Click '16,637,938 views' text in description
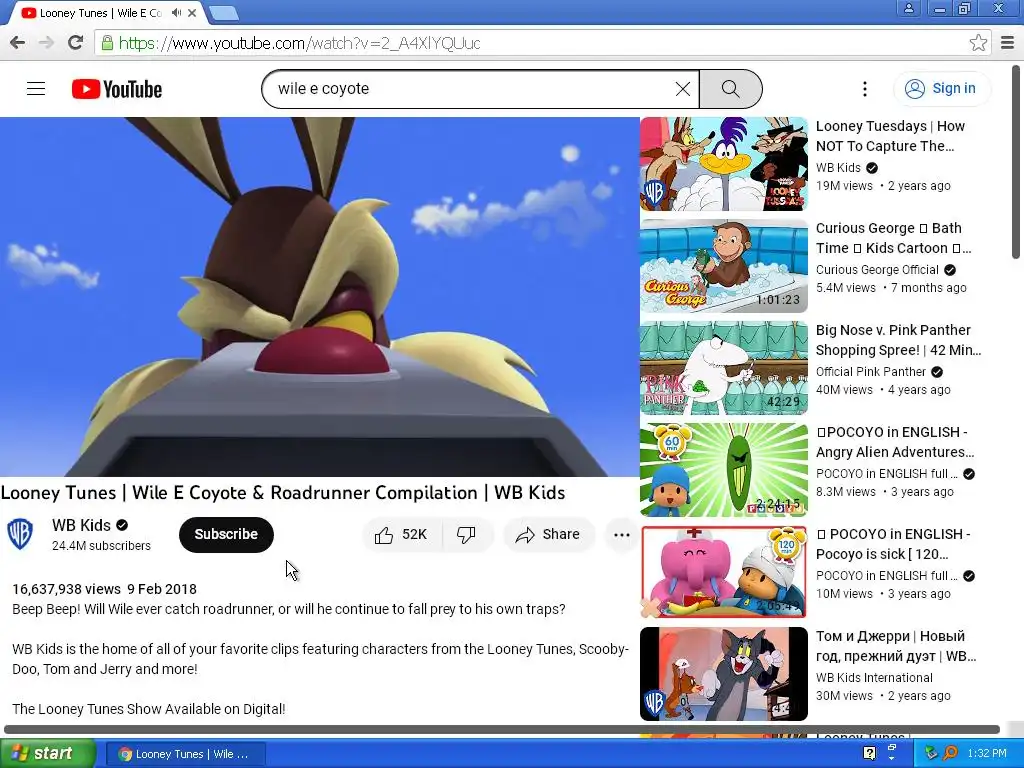 pyautogui.click(x=66, y=589)
